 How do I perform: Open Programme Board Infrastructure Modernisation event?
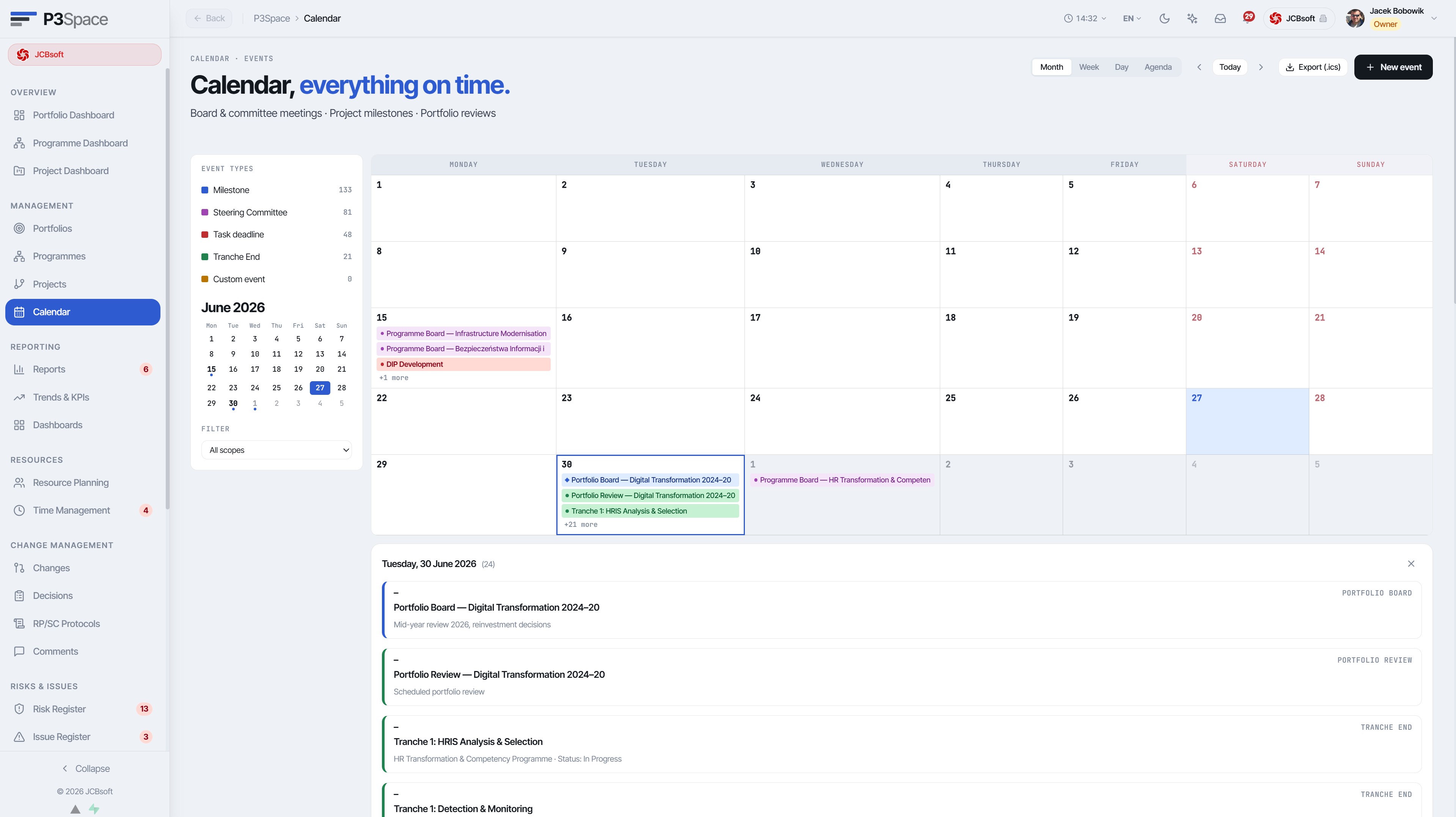pos(463,333)
